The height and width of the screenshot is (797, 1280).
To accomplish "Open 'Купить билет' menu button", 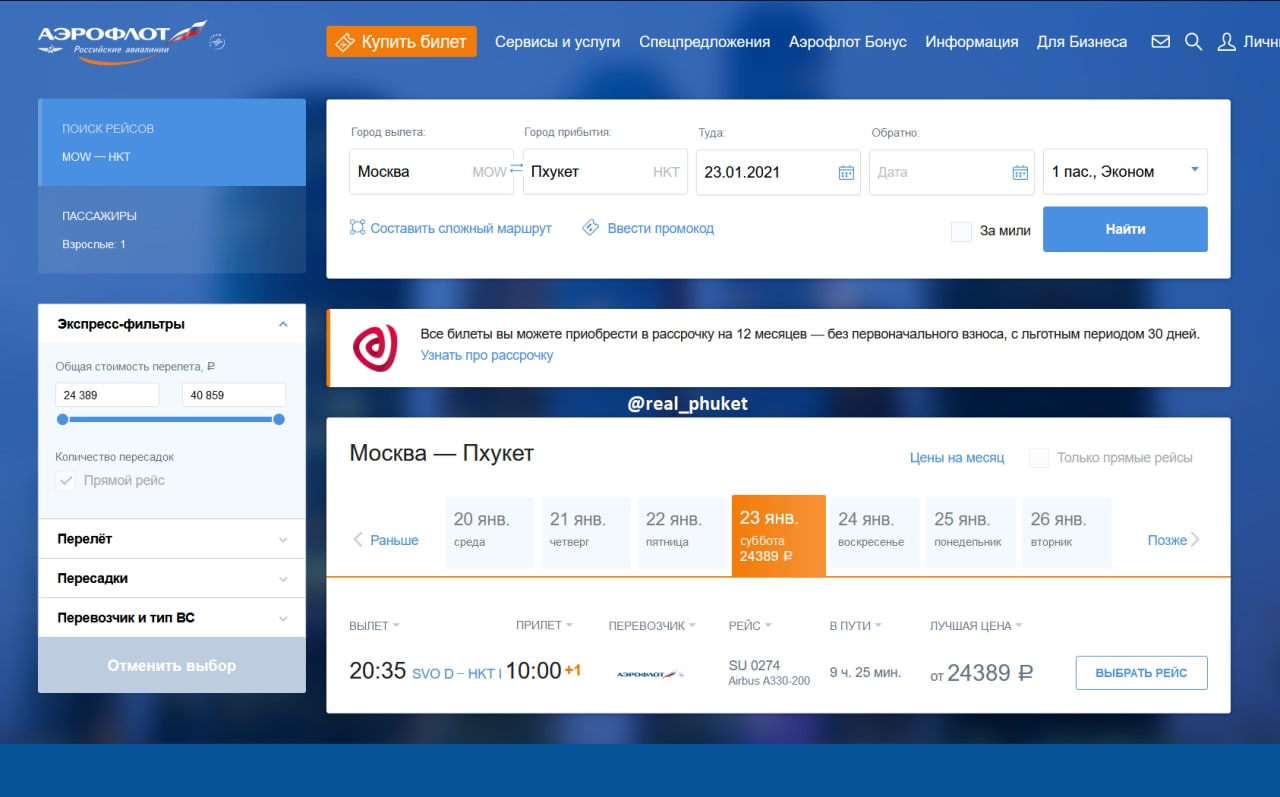I will [402, 42].
